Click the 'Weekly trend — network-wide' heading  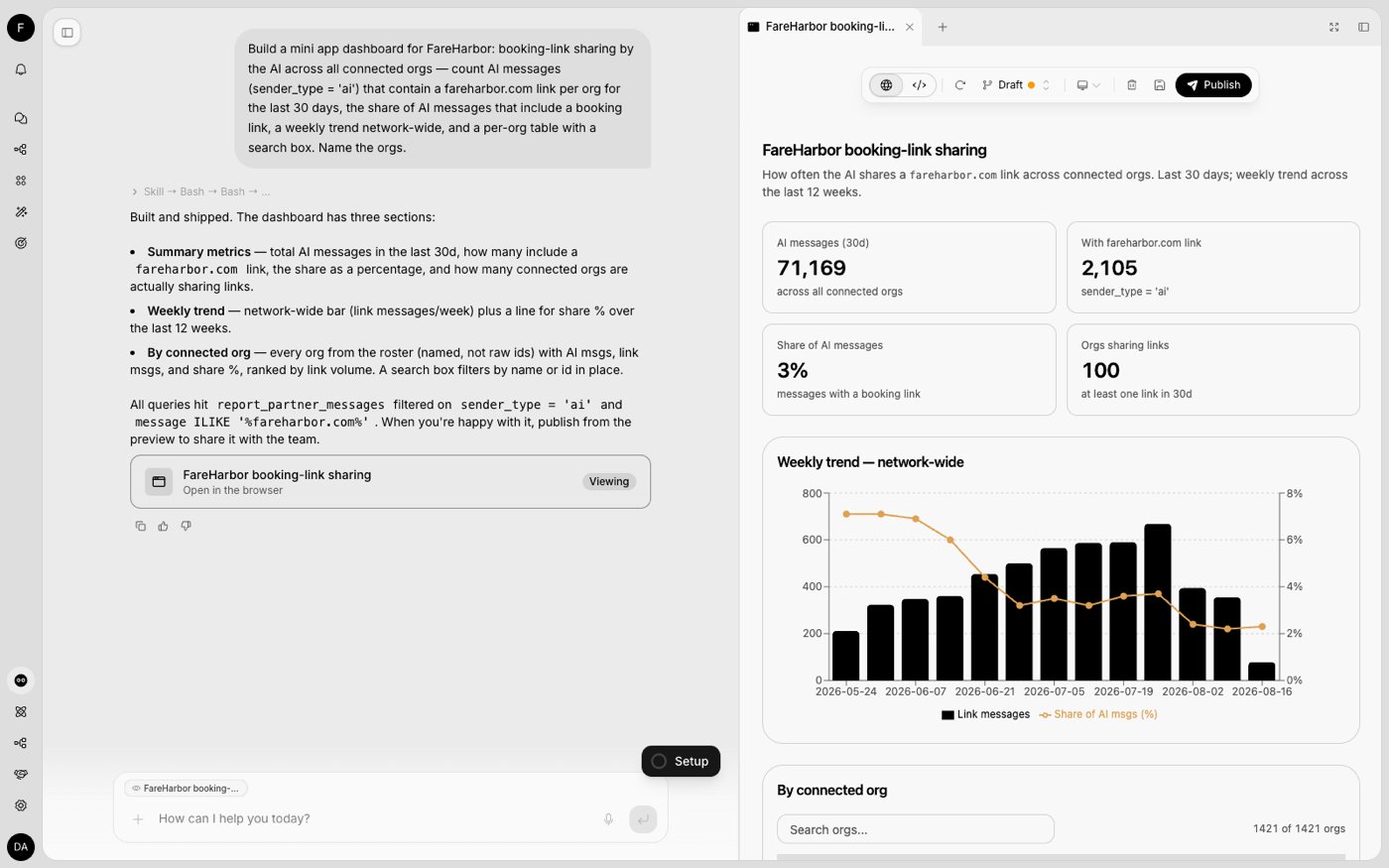click(x=870, y=462)
